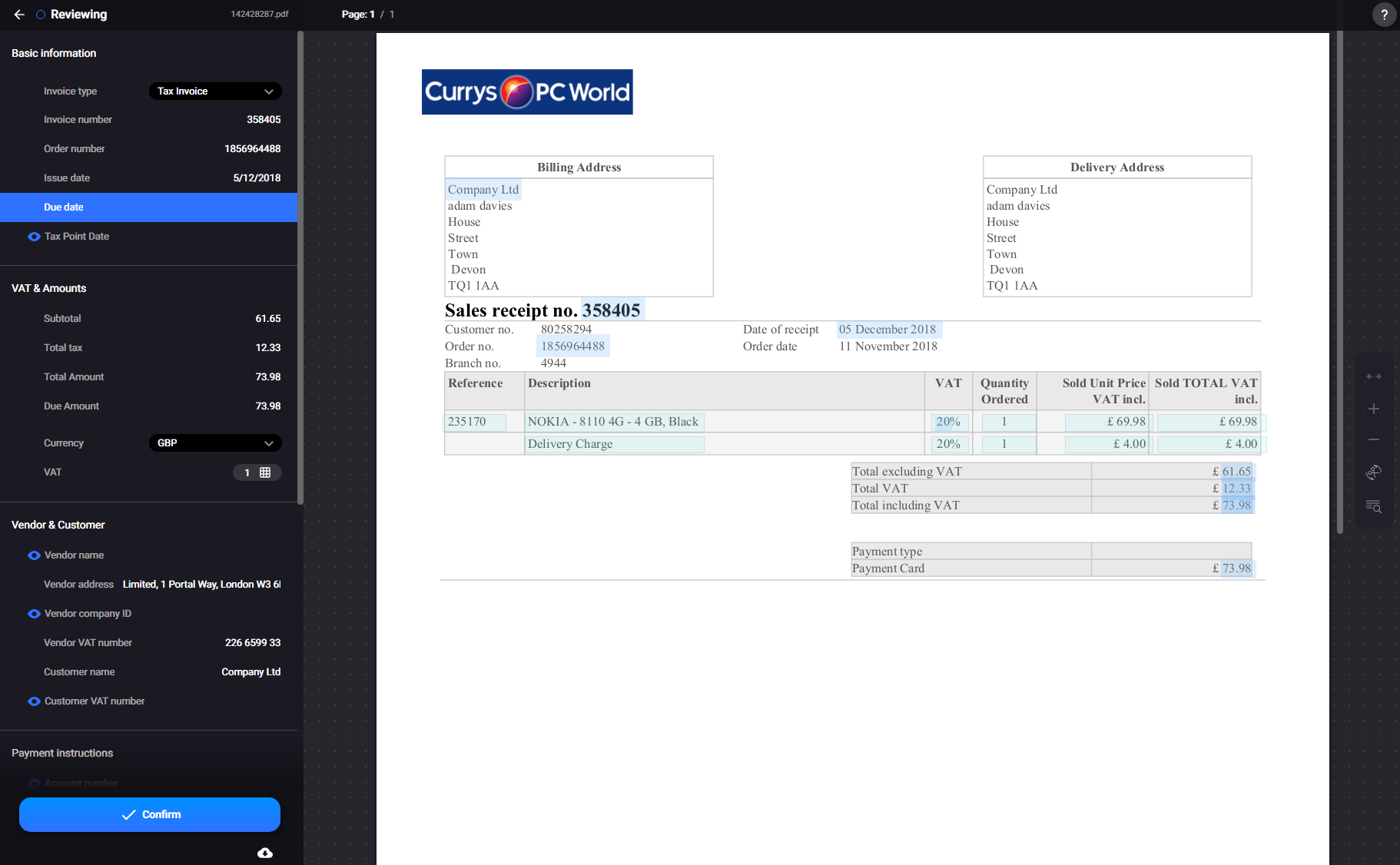Open the Currency dropdown set to GBP

[214, 442]
